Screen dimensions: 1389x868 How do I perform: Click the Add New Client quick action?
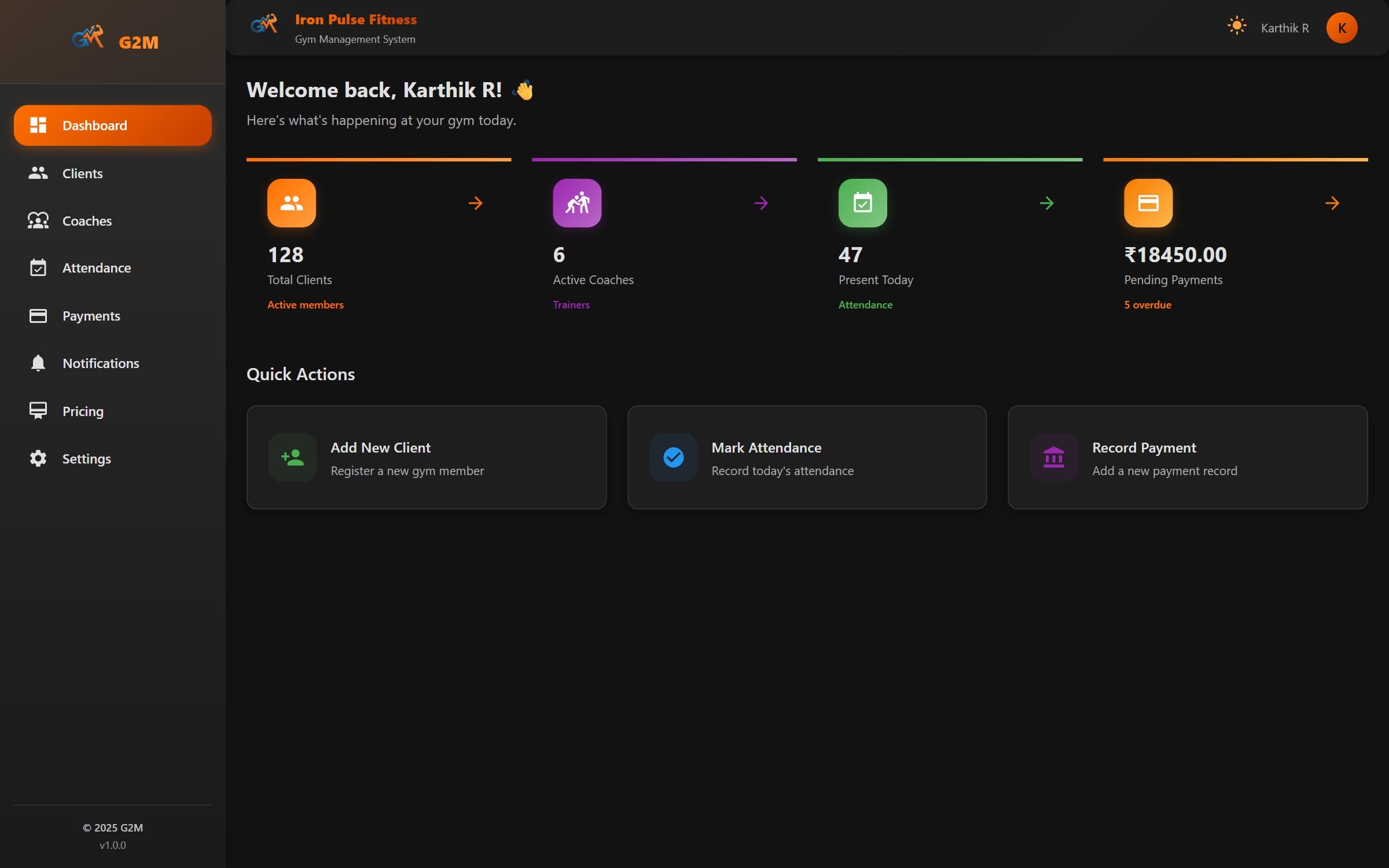(427, 457)
